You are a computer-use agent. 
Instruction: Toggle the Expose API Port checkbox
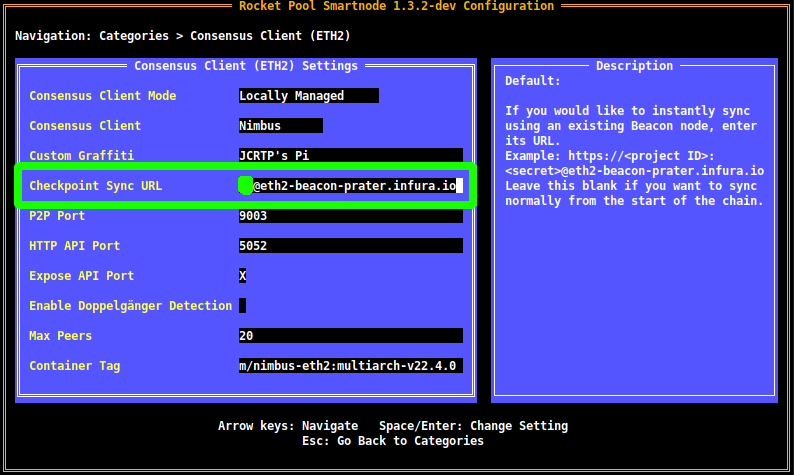(x=243, y=276)
